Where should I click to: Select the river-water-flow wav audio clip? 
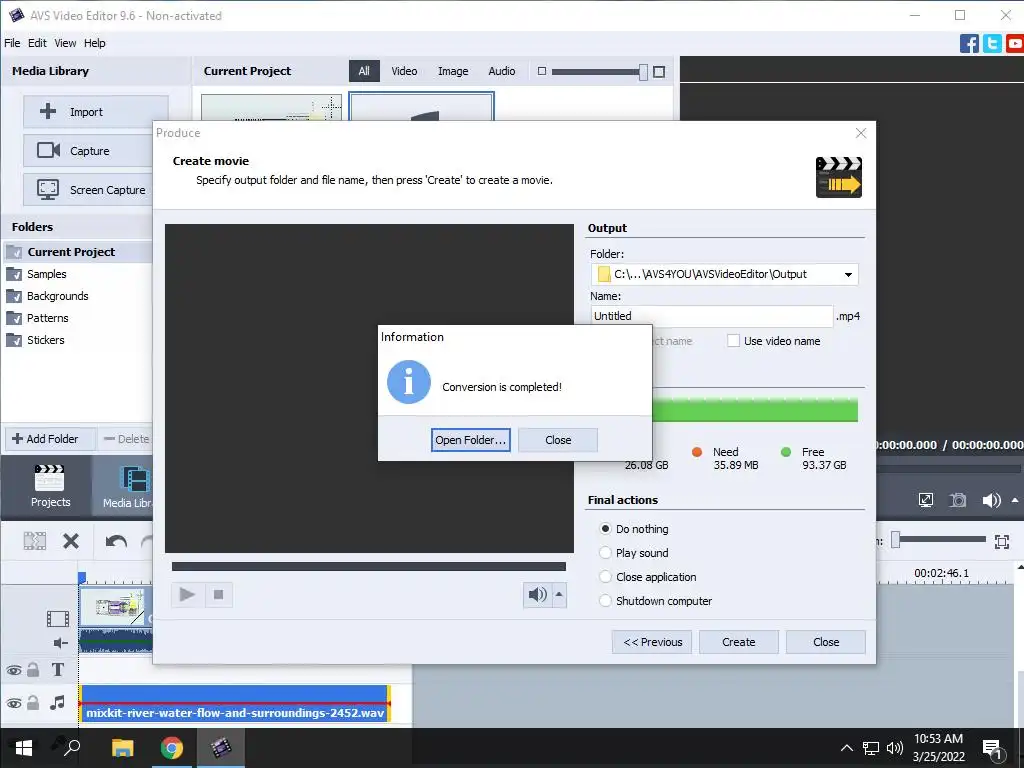tap(234, 704)
